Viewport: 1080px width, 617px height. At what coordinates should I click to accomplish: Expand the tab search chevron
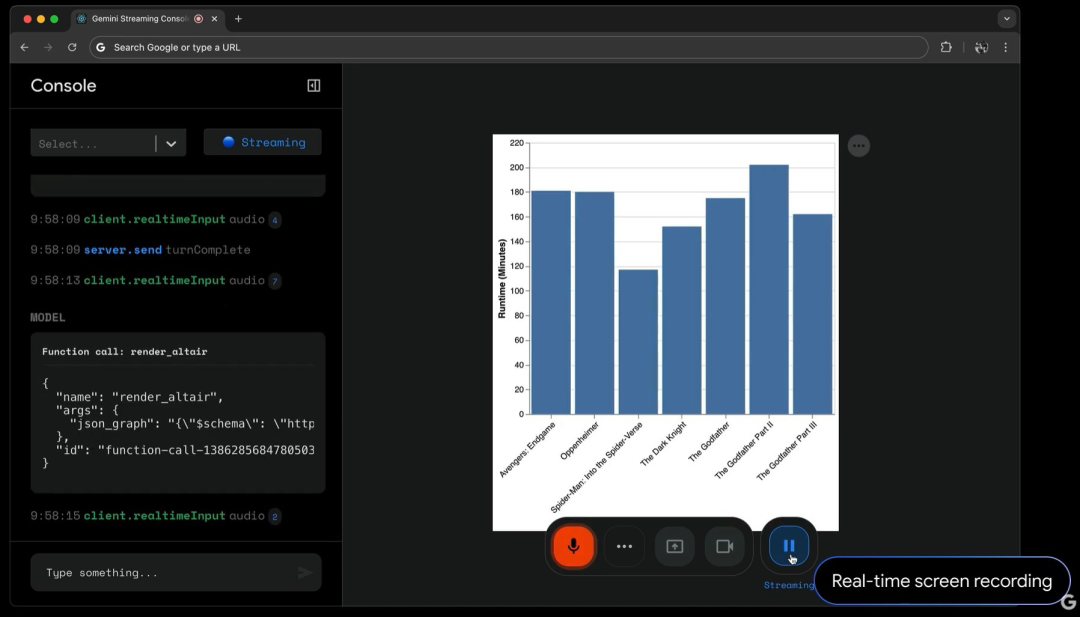coord(1006,19)
